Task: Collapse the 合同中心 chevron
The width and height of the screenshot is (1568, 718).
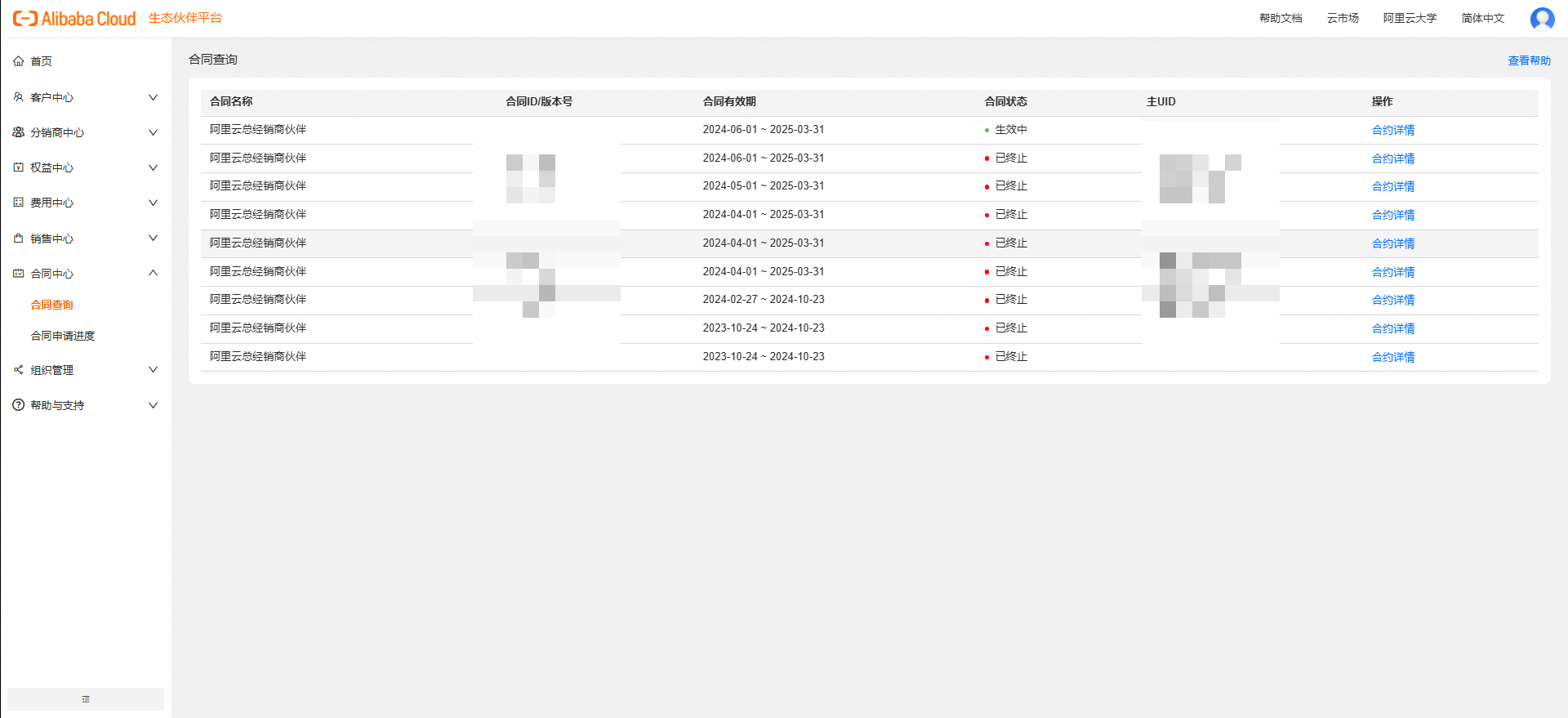Action: pos(153,273)
